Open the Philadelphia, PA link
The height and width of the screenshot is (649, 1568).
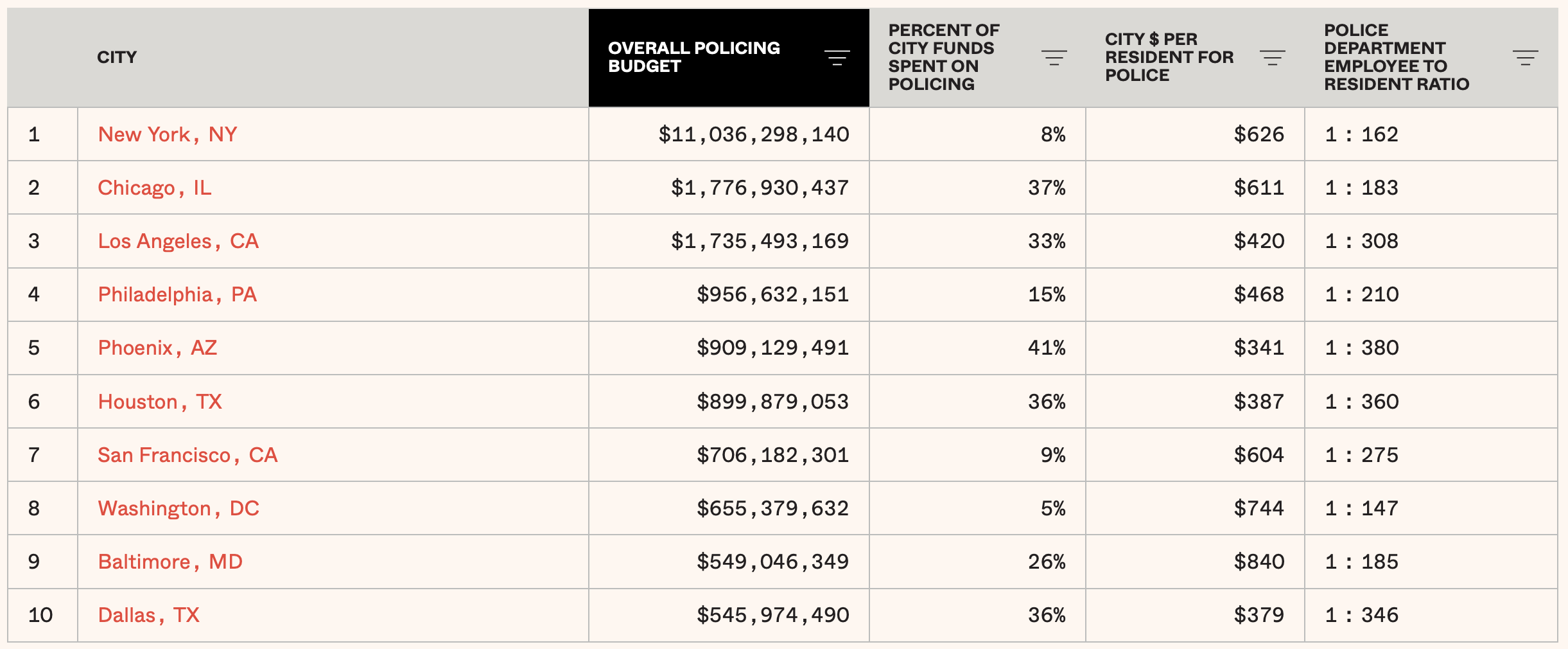177,294
